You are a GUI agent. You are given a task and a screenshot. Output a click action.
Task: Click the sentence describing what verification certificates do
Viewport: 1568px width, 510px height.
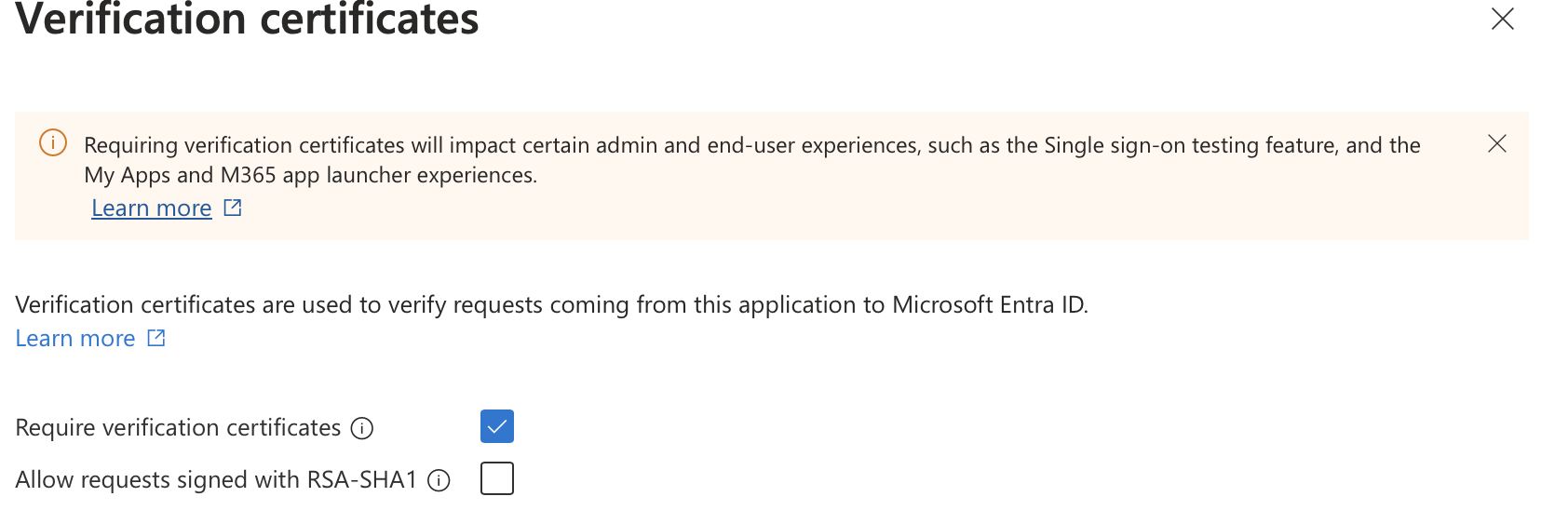click(551, 305)
